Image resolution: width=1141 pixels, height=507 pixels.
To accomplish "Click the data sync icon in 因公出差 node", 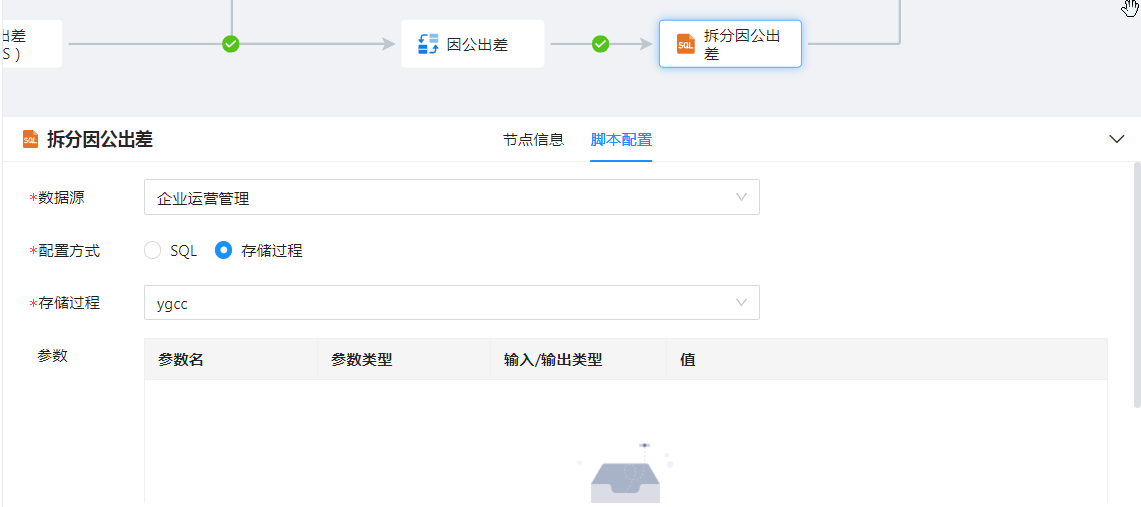I will (428, 44).
